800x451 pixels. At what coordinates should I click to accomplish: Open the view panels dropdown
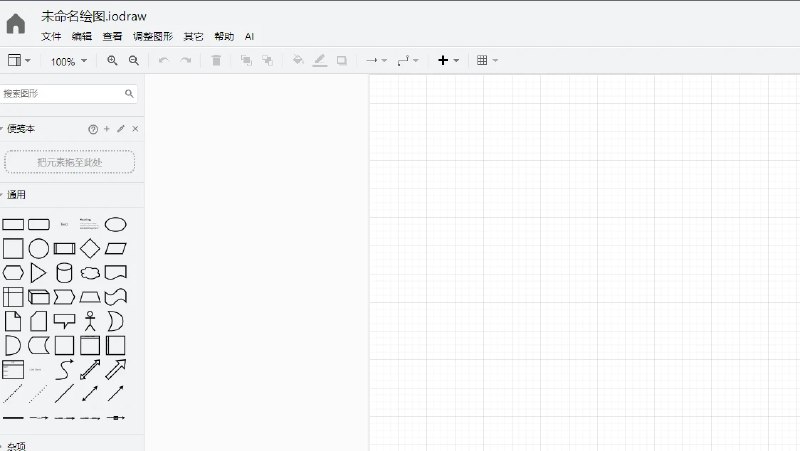[x=19, y=61]
